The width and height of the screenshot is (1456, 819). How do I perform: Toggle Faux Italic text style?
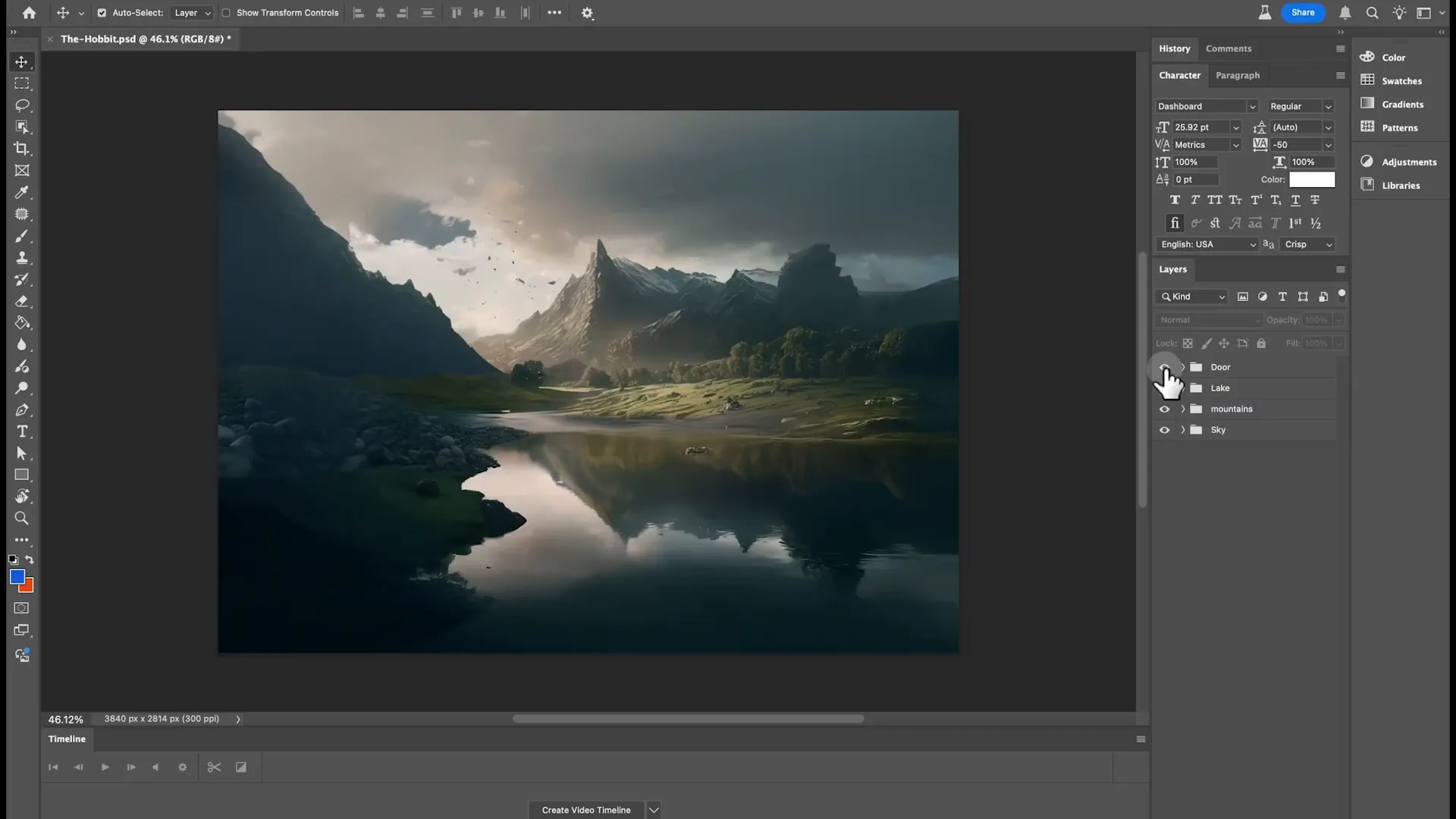tap(1194, 200)
